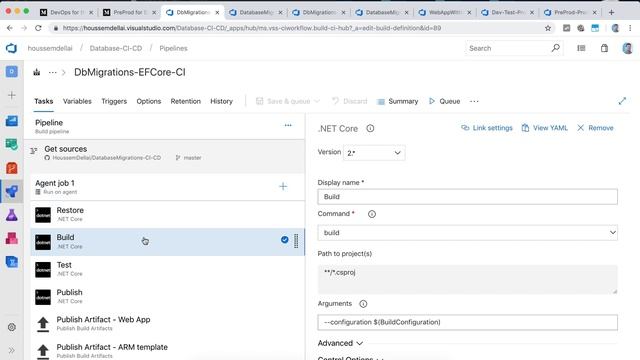640x360 pixels.
Task: Click the Arguments input field
Action: (x=467, y=322)
